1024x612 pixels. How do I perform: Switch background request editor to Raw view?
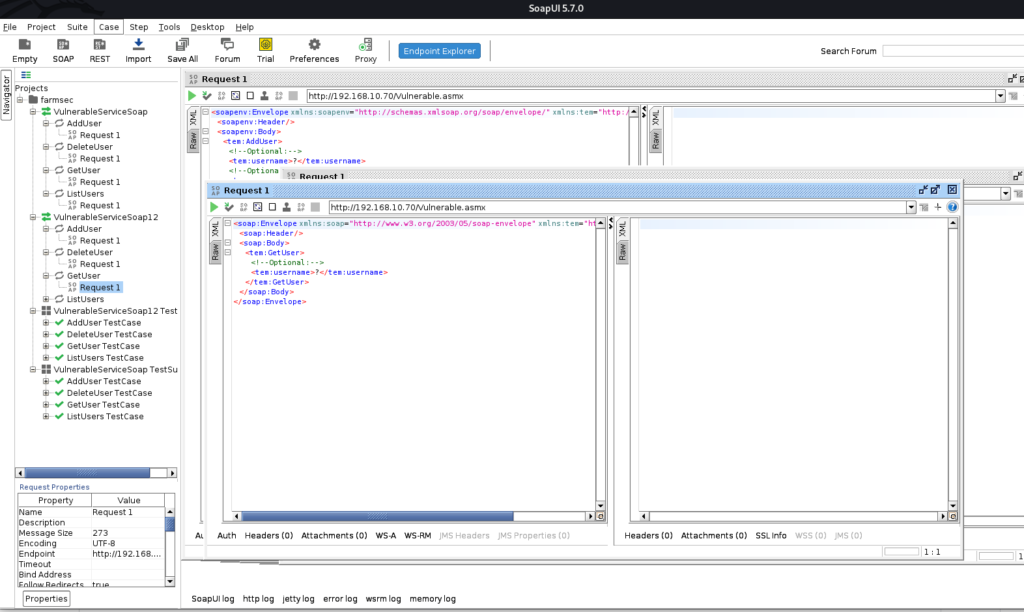[193, 140]
